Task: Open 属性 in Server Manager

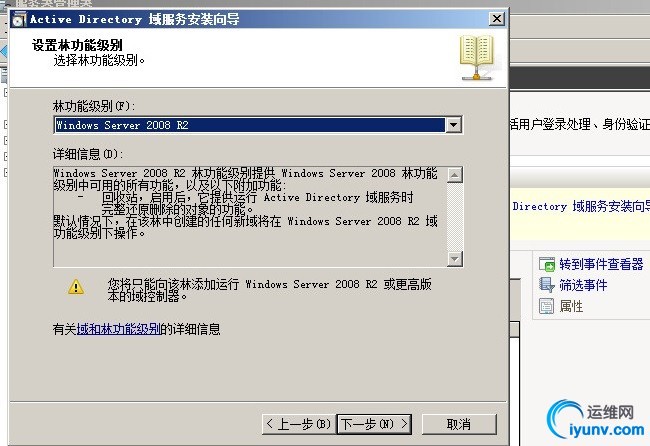Action: (x=571, y=306)
